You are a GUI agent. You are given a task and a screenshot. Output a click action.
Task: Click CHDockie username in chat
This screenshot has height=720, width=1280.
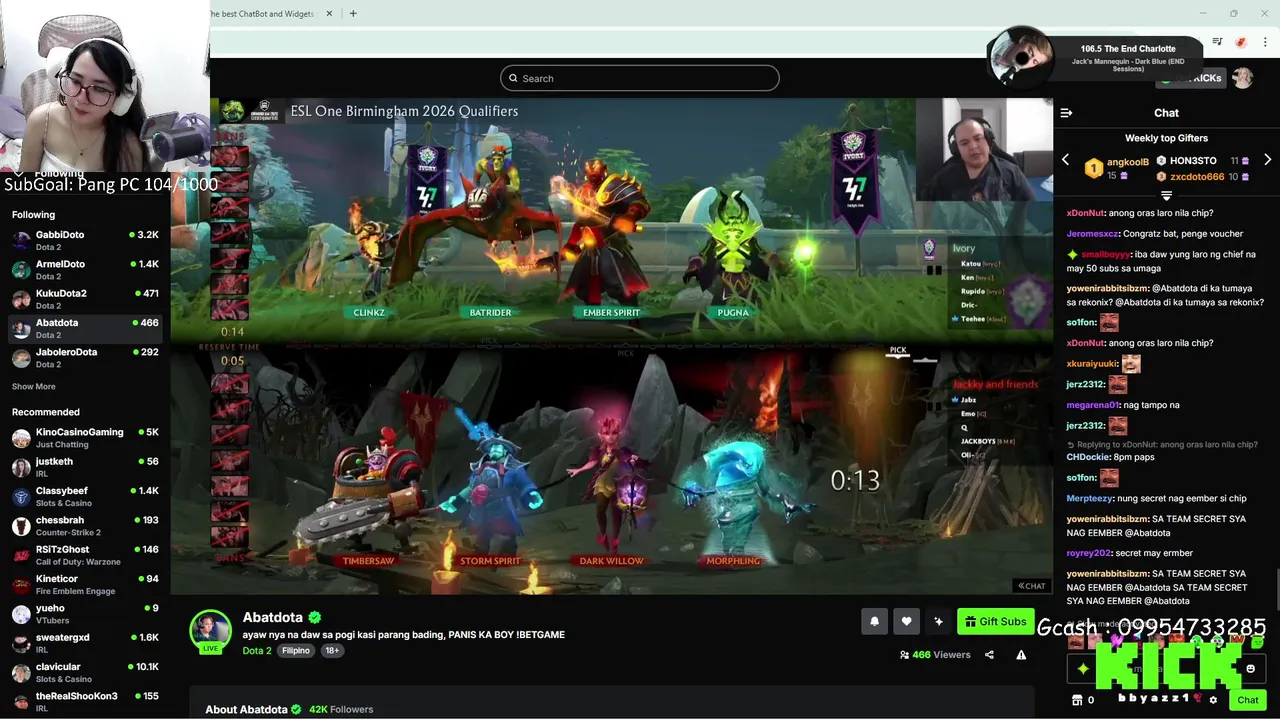point(1088,457)
